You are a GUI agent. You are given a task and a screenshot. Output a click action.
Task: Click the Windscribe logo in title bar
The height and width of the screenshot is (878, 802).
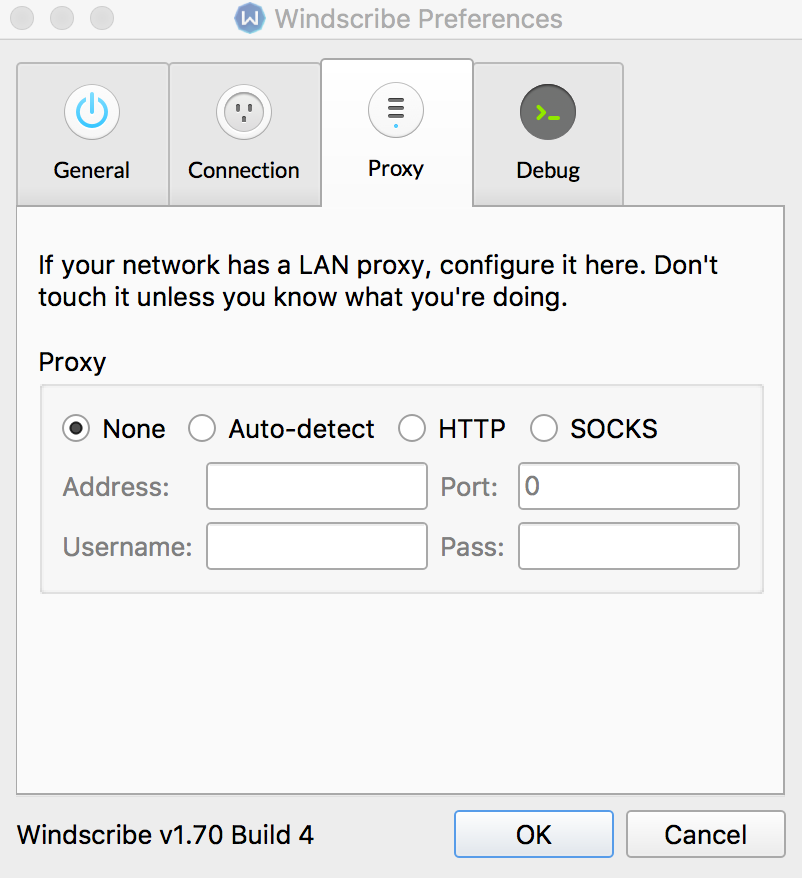pyautogui.click(x=249, y=18)
